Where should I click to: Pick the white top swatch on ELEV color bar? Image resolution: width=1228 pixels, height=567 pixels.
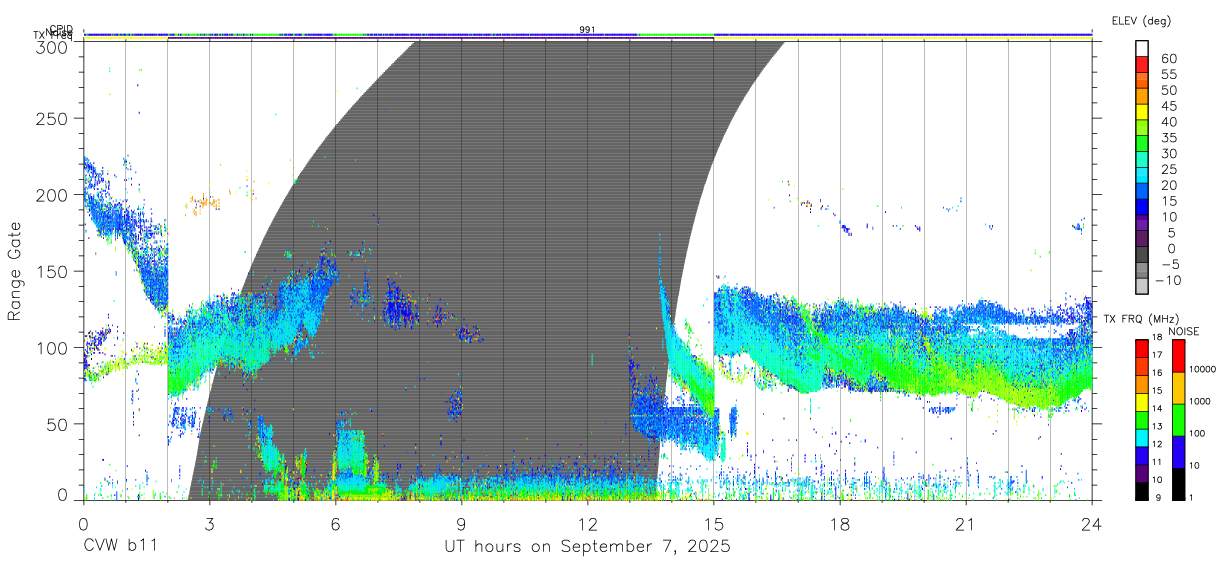1142,48
